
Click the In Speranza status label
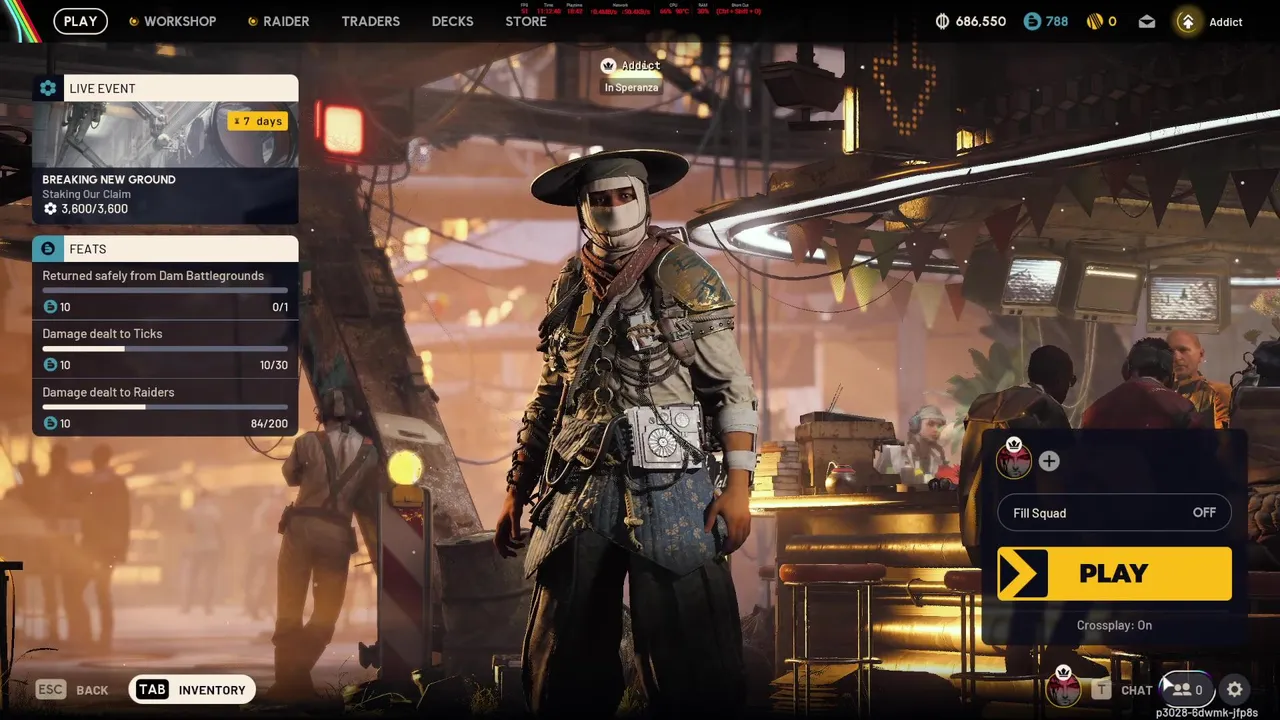[x=631, y=88]
